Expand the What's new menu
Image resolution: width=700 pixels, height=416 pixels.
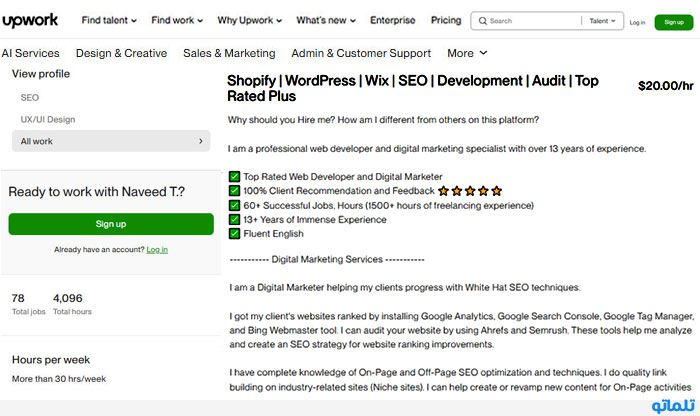(326, 21)
